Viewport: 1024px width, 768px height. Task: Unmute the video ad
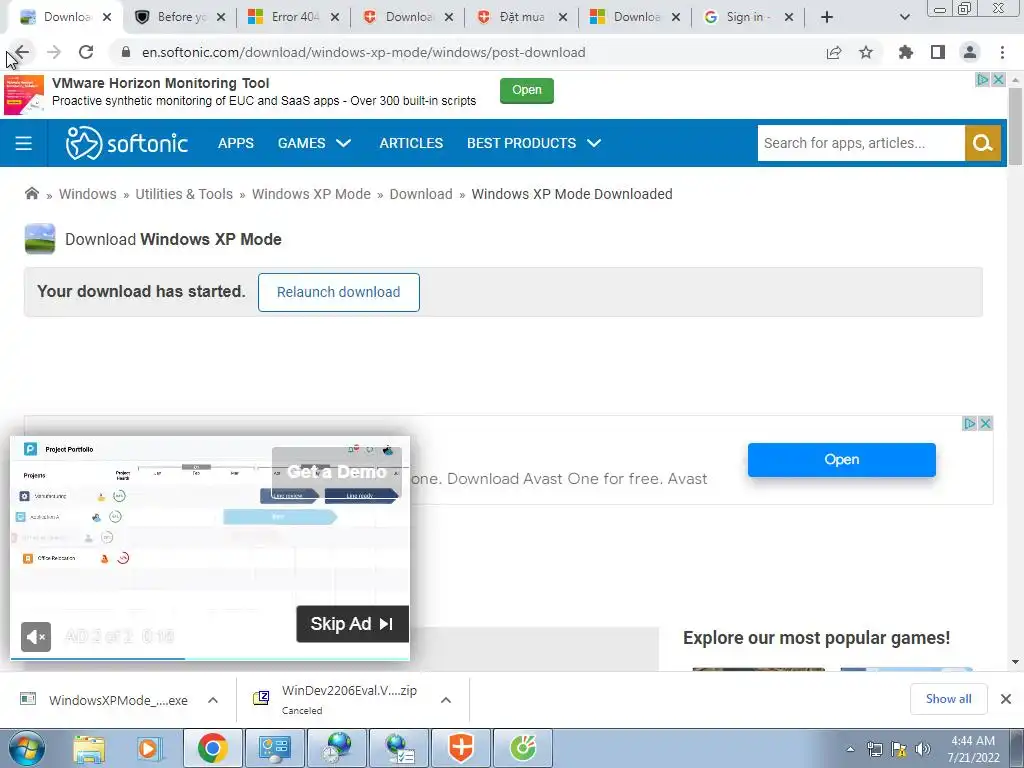pyautogui.click(x=36, y=637)
